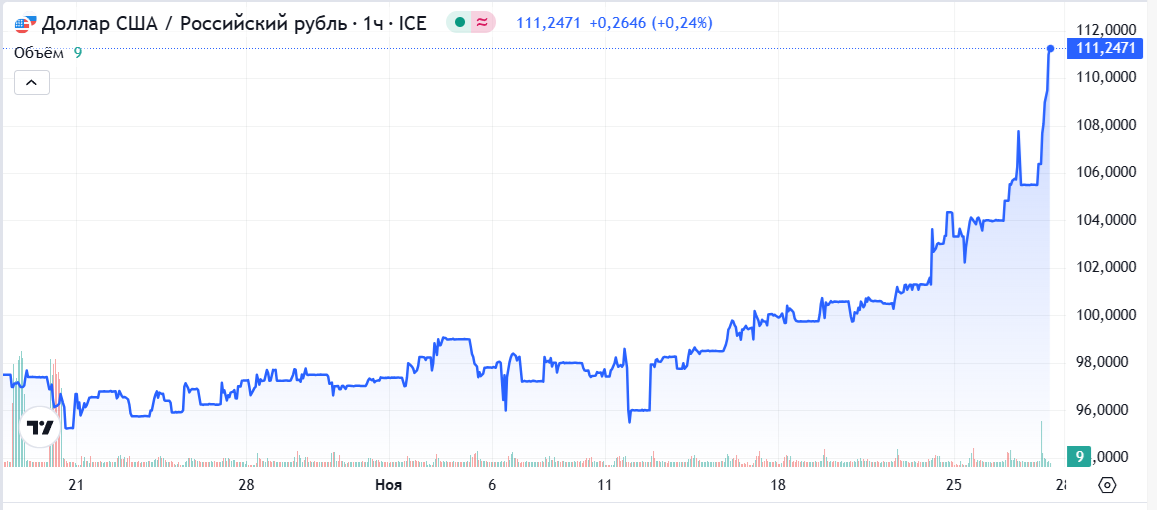Image resolution: width=1157 pixels, height=510 pixels.
Task: Click the 18 date label on time axis
Action: (778, 486)
